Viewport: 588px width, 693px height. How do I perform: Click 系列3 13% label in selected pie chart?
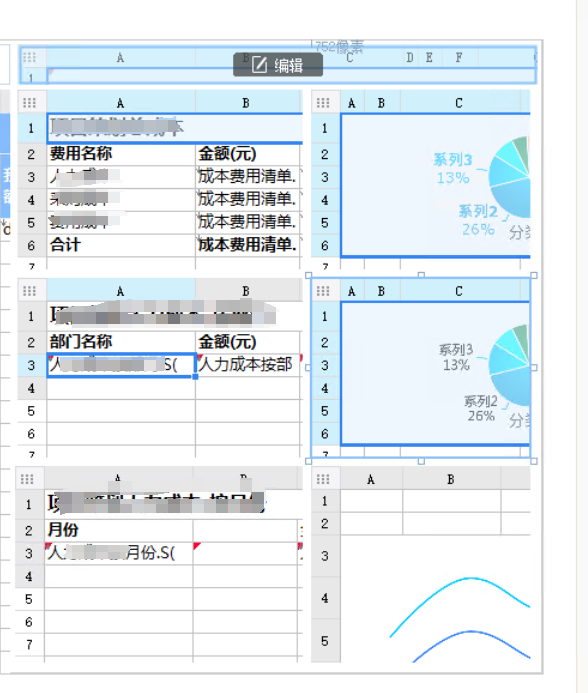coord(456,357)
